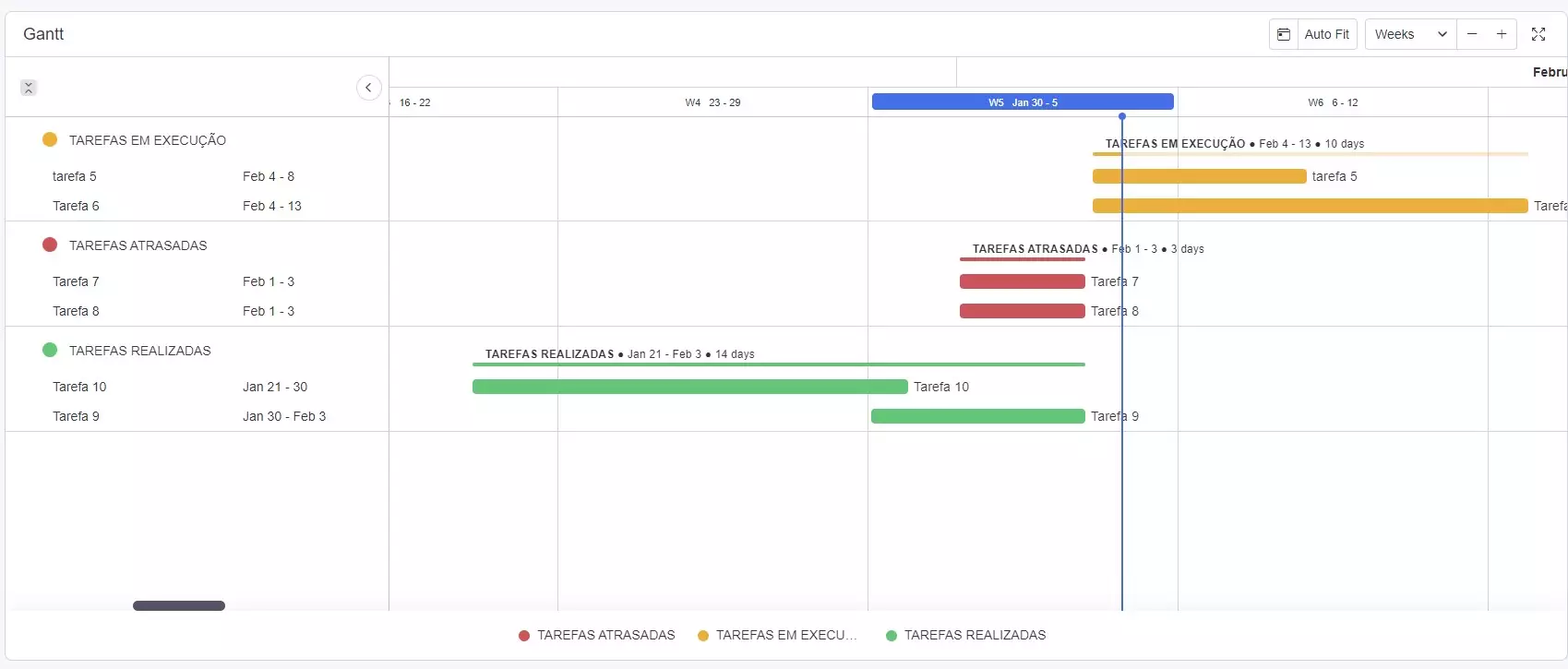The image size is (1568, 669).
Task: Click the green Tarefa 10 Gantt bar
Action: tap(689, 387)
